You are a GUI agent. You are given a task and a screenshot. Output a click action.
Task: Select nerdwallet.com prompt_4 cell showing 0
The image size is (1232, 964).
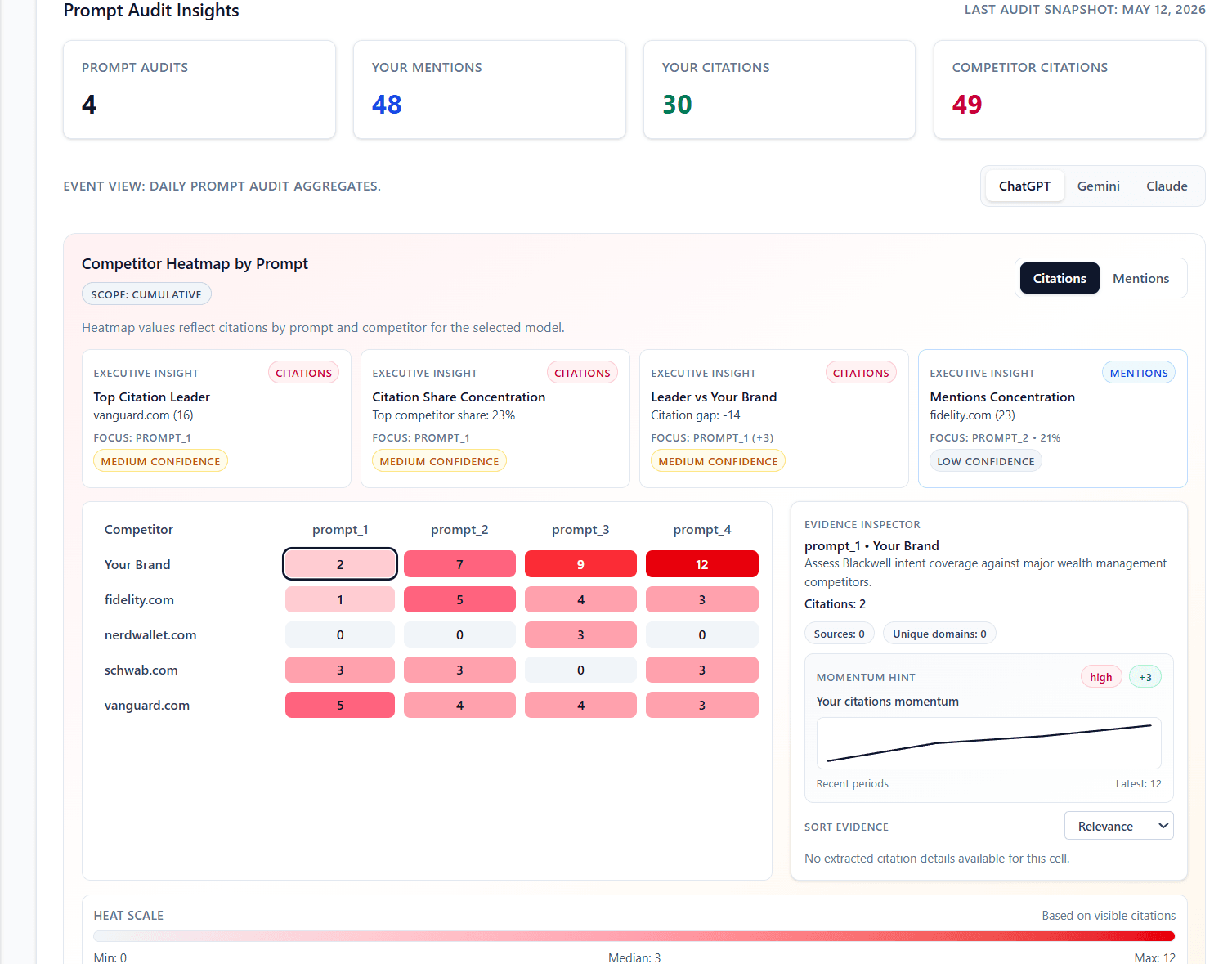coord(702,634)
